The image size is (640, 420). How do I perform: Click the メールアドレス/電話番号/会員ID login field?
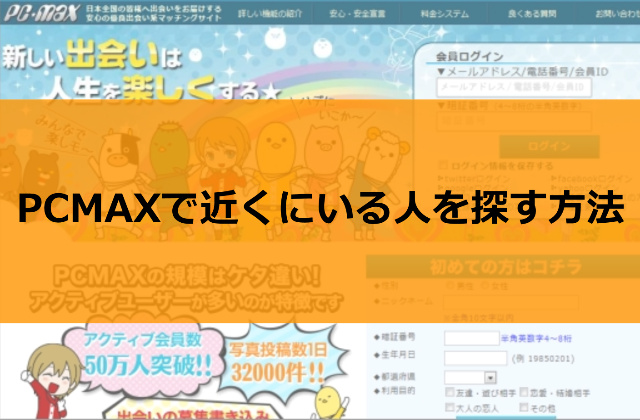[514, 87]
